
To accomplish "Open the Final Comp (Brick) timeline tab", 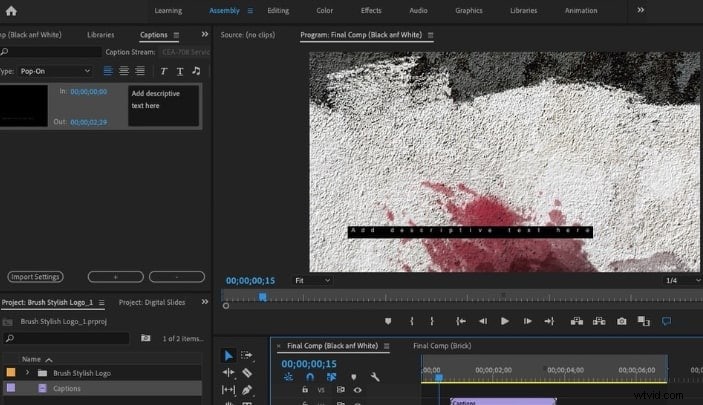I will (442, 346).
